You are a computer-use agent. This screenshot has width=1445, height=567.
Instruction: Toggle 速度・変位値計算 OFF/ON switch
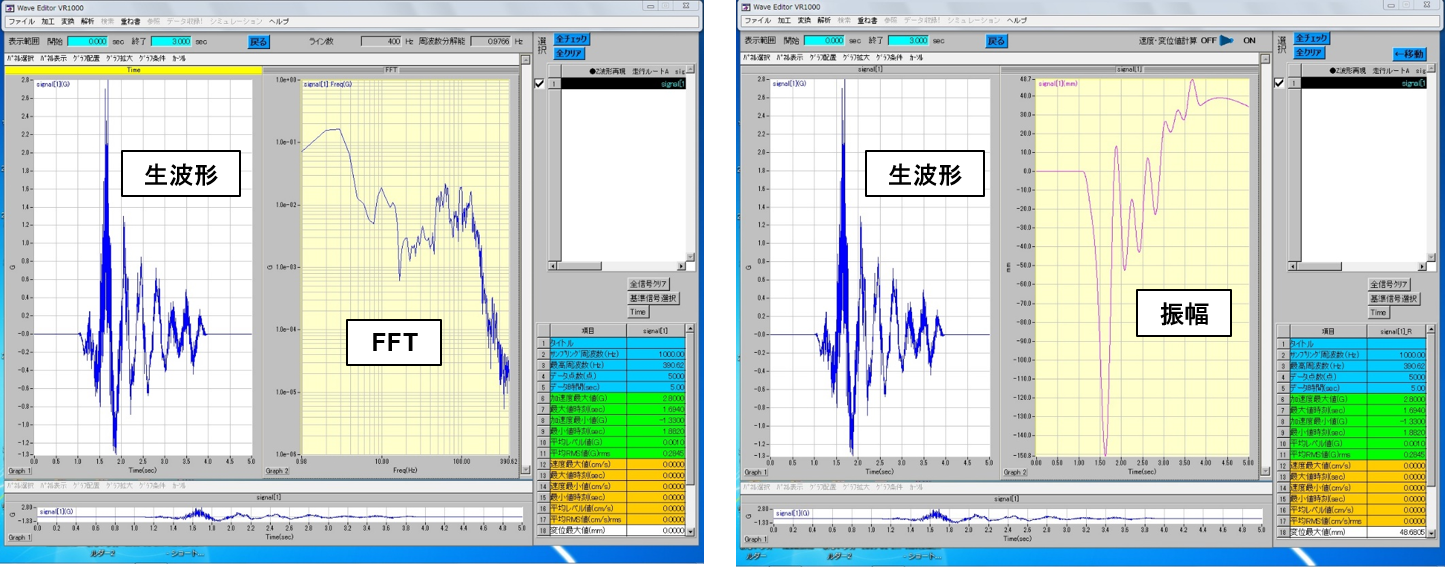(1227, 41)
